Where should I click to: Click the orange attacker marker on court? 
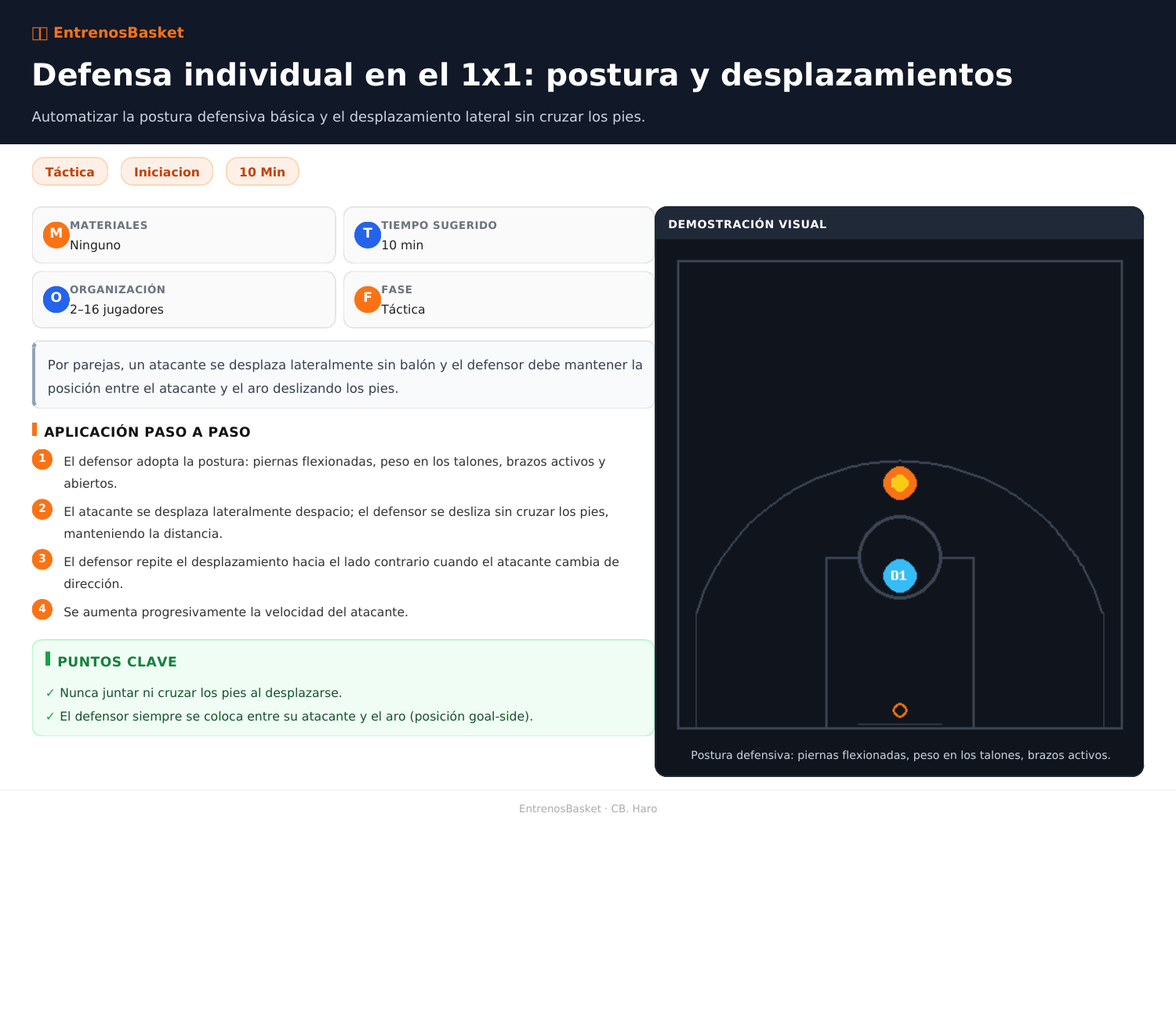(x=900, y=483)
